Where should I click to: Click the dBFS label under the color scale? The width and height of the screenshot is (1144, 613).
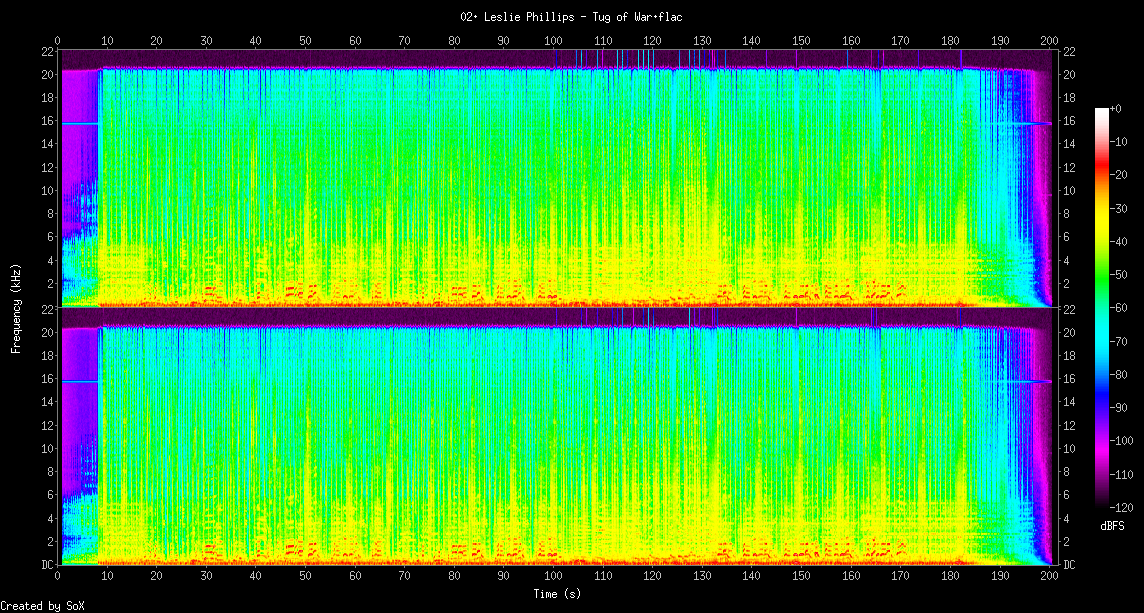pyautogui.click(x=1113, y=526)
